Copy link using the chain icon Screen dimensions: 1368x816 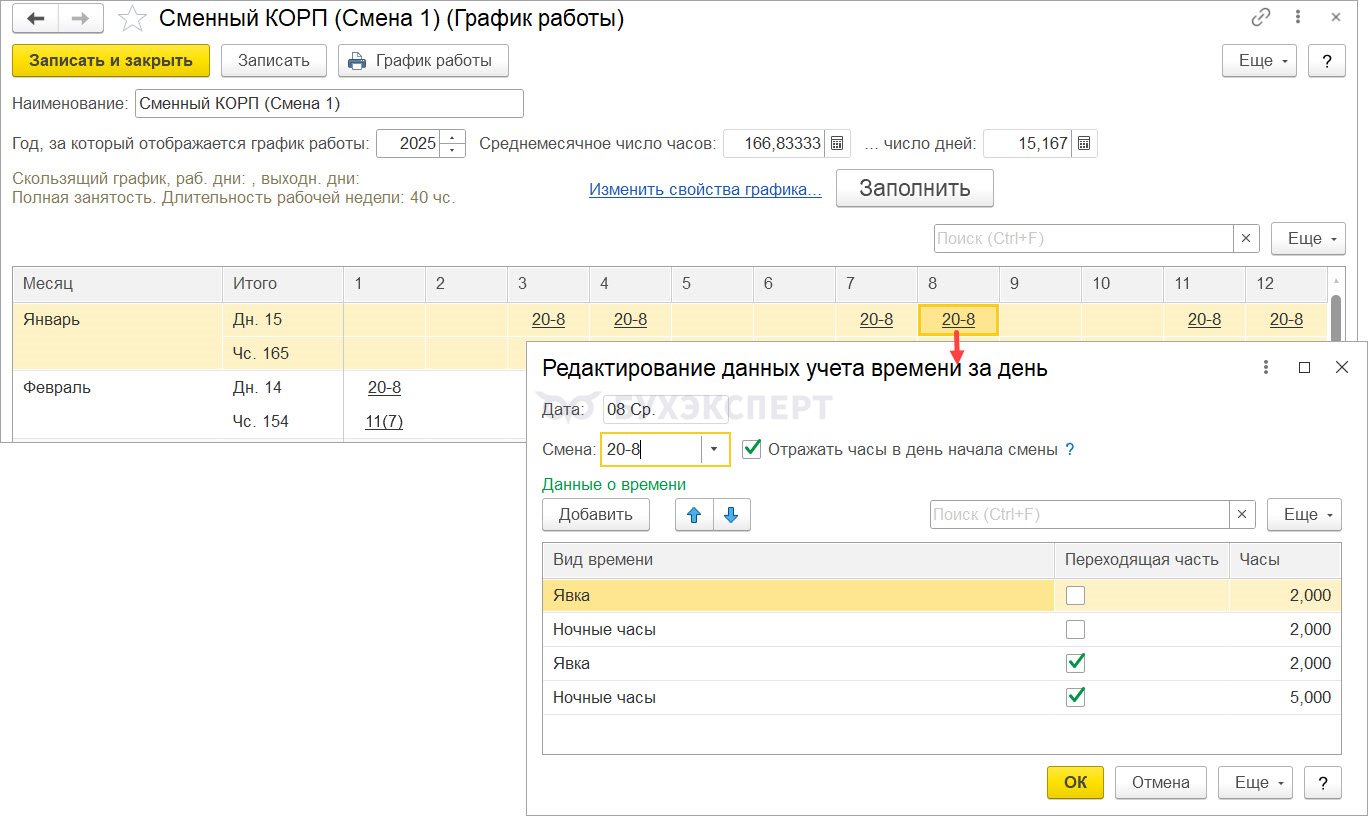(1261, 18)
